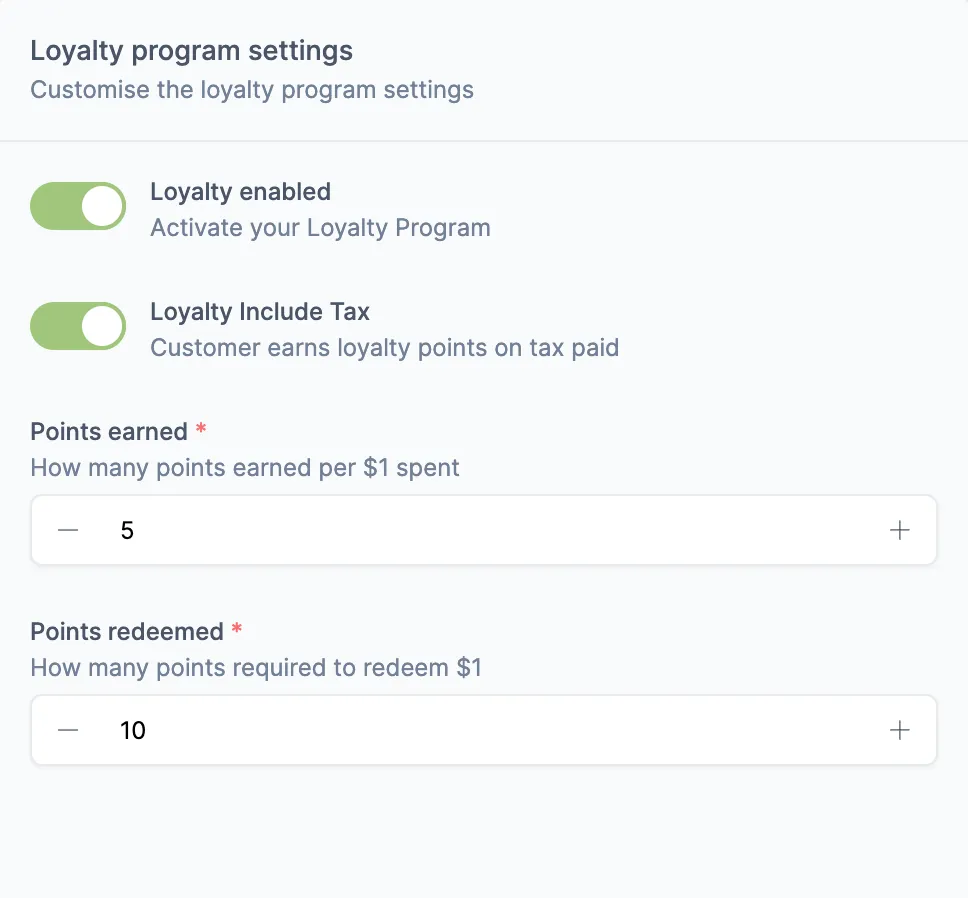Click the plus icon for Points redeemed
Viewport: 968px width, 898px height.
point(899,730)
